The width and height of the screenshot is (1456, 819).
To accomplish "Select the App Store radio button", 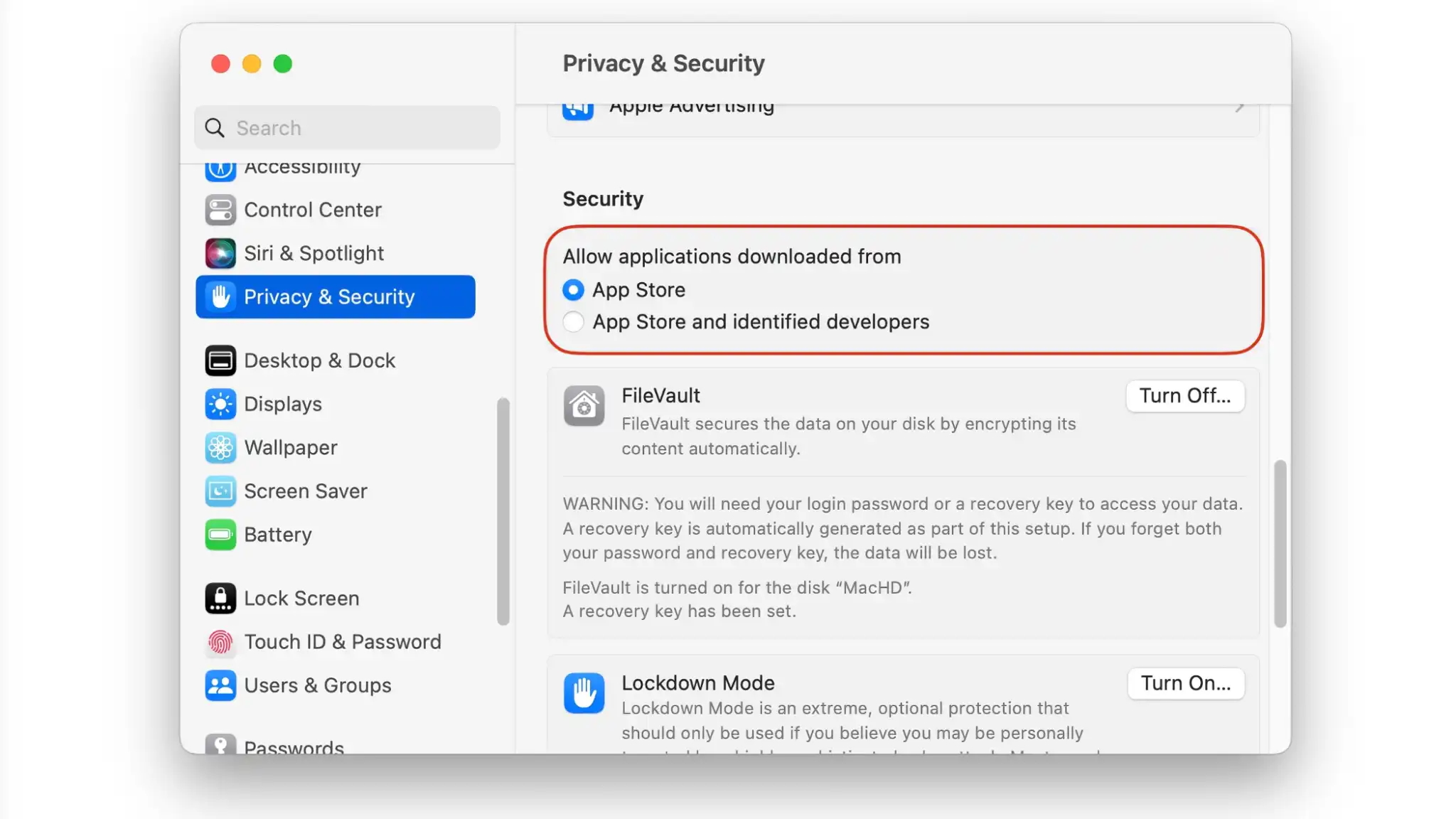I will (573, 290).
